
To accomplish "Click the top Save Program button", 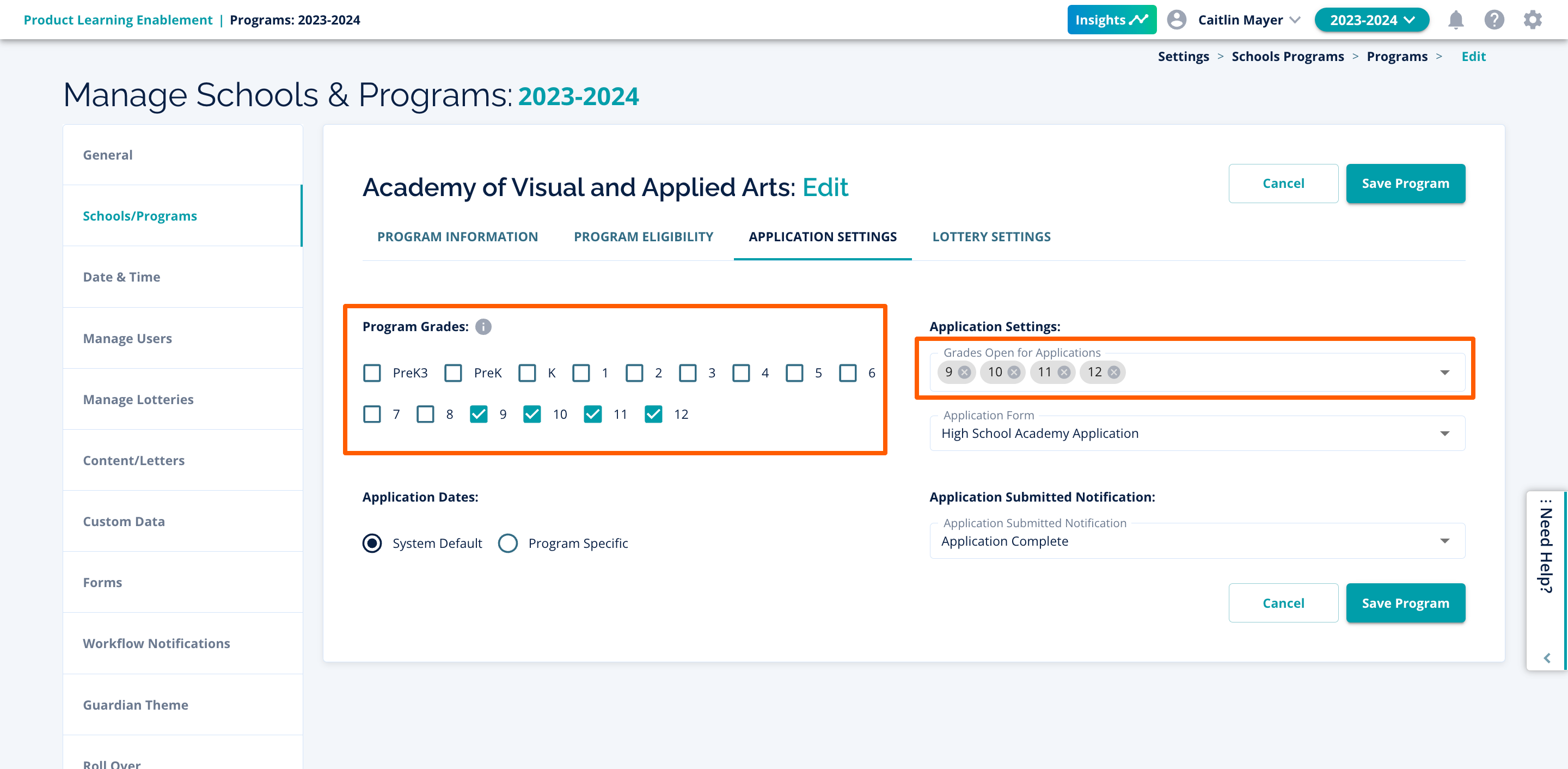I will [x=1405, y=184].
